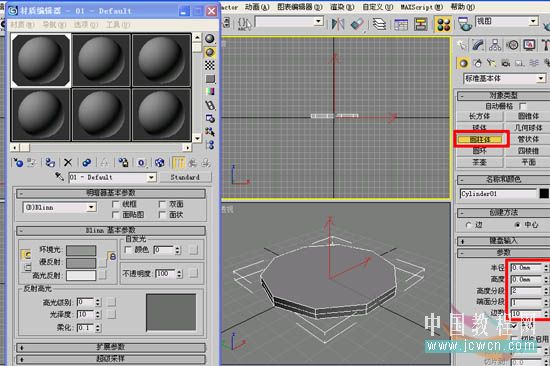This screenshot has height=366, width=550.
Task: Switch to the Modify panel icon
Action: [478, 45]
